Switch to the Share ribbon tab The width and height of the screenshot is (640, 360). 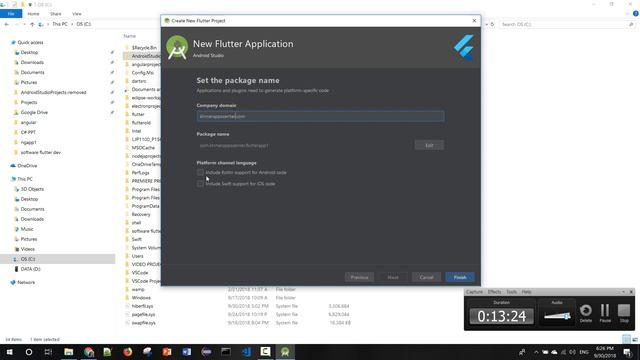(56, 13)
